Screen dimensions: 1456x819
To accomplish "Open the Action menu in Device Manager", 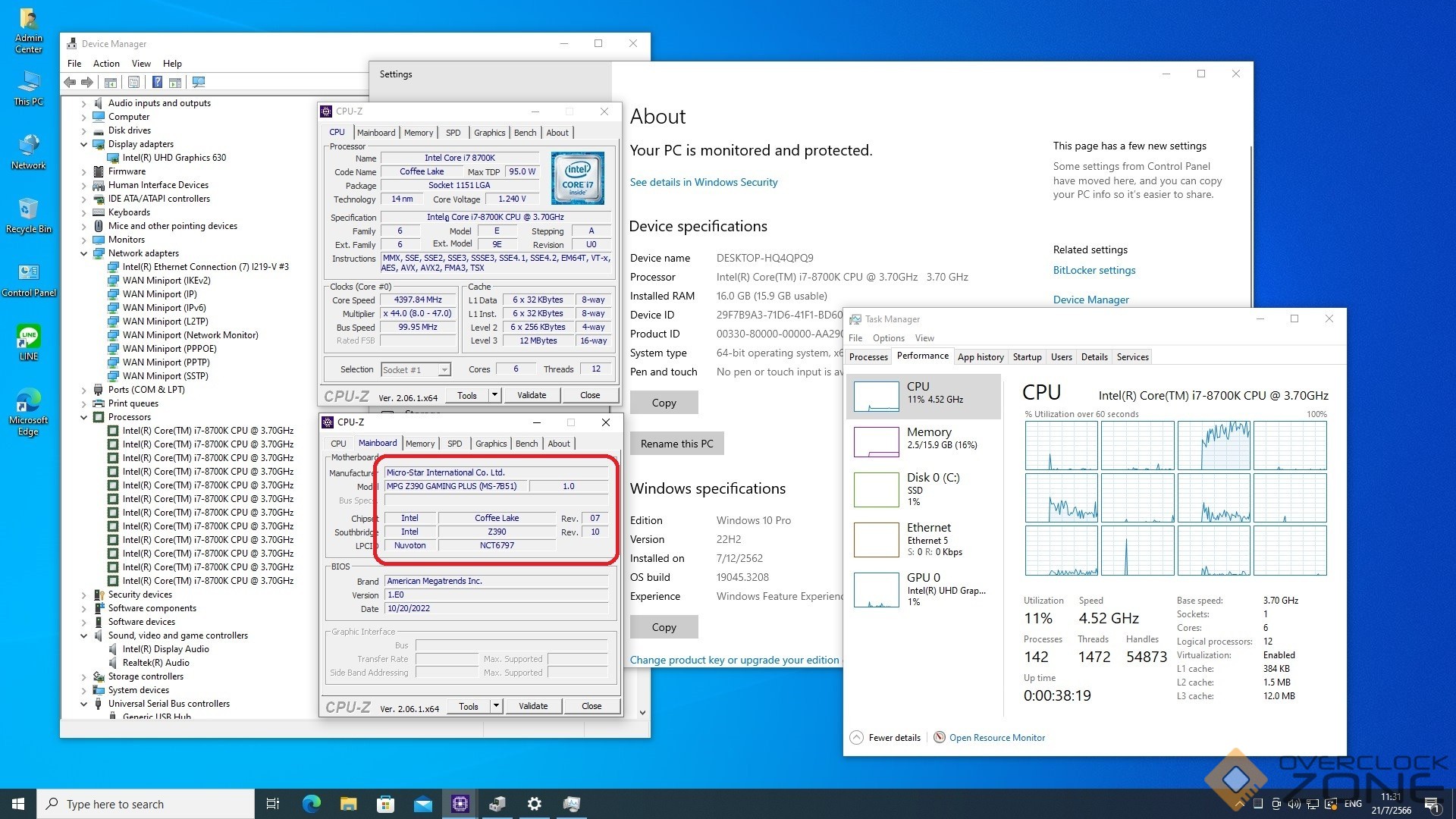I will pyautogui.click(x=106, y=64).
